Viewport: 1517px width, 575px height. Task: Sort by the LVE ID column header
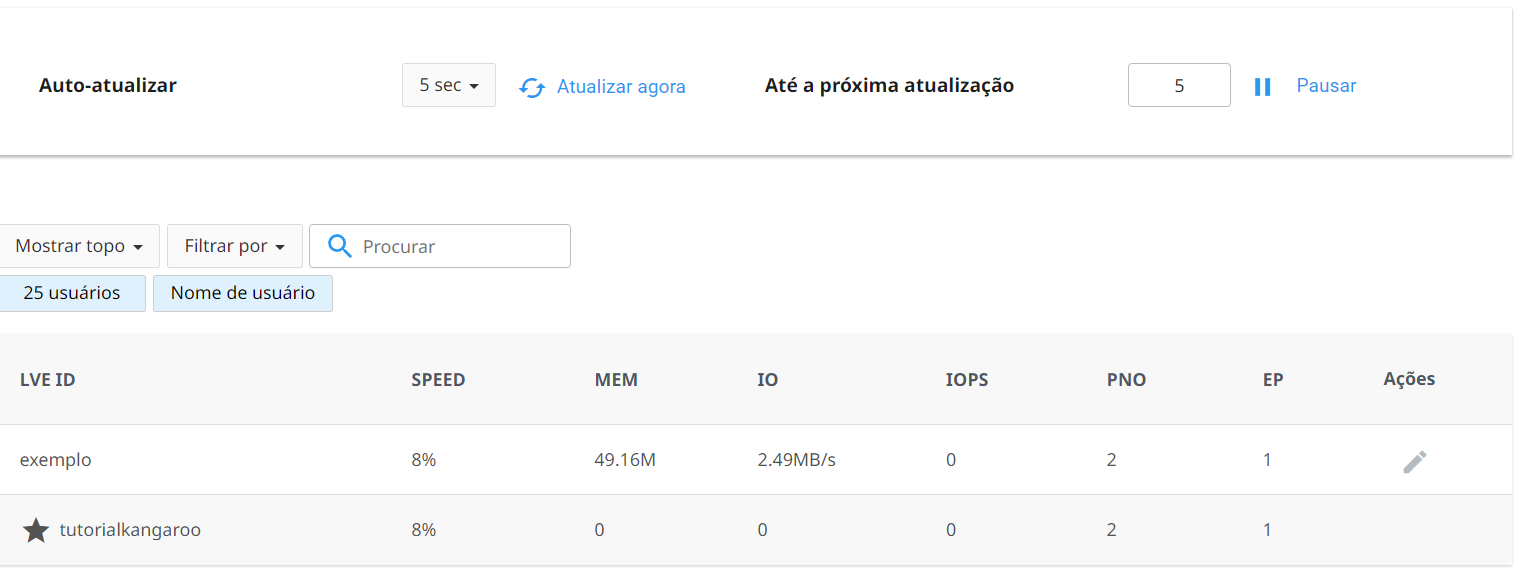[x=48, y=380]
